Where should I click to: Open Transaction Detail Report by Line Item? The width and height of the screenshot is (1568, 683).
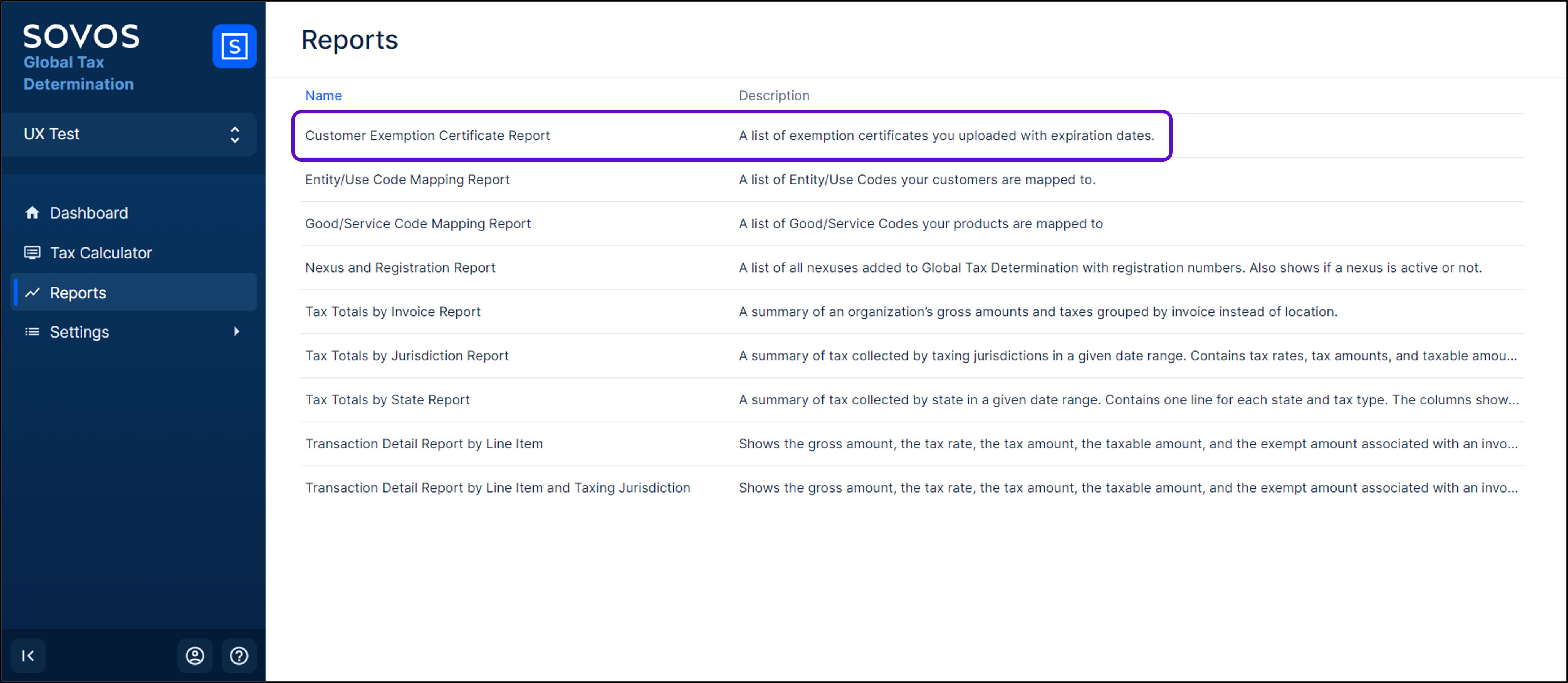click(424, 444)
